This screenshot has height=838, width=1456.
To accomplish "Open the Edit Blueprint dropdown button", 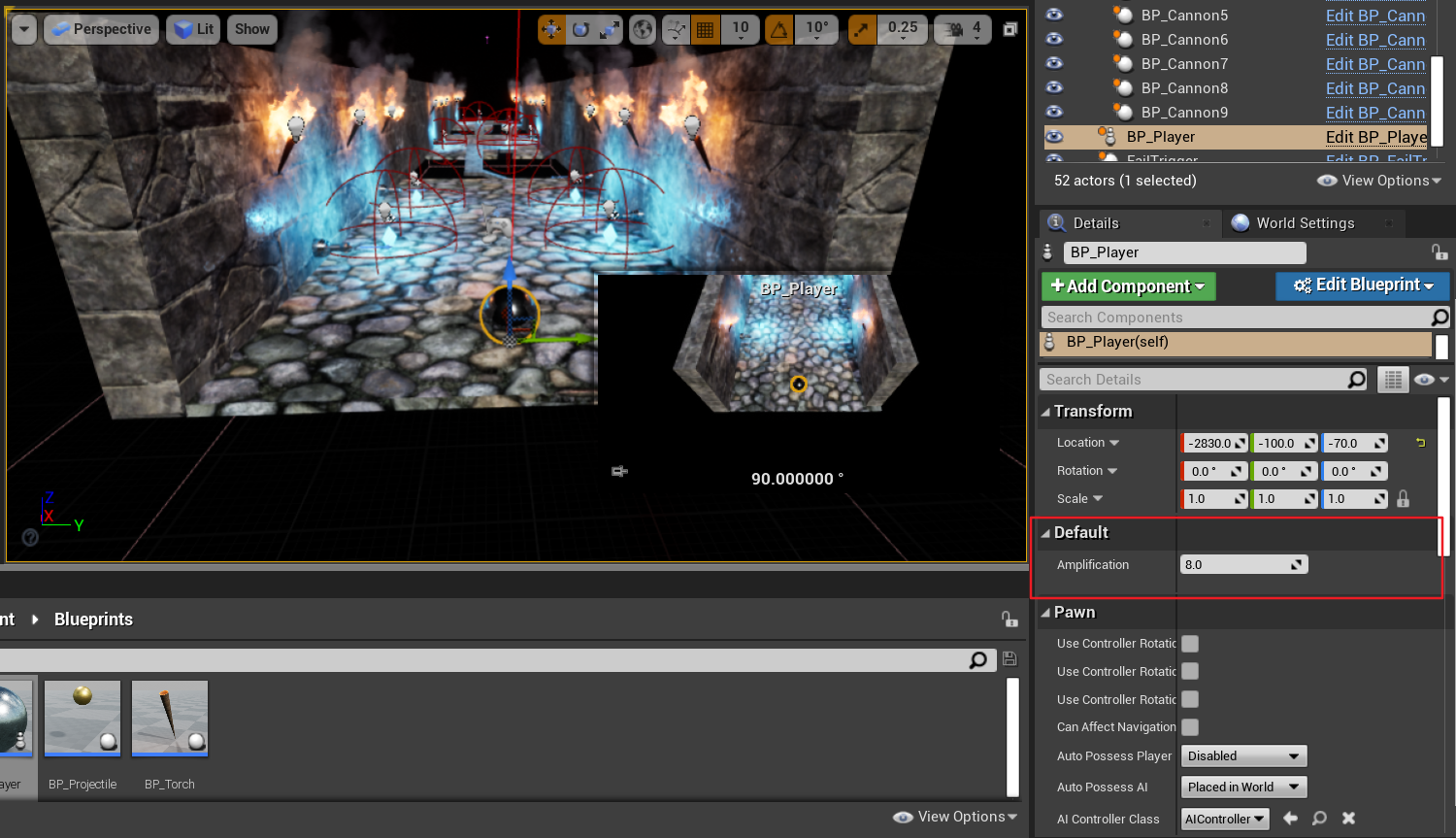I will (1363, 285).
